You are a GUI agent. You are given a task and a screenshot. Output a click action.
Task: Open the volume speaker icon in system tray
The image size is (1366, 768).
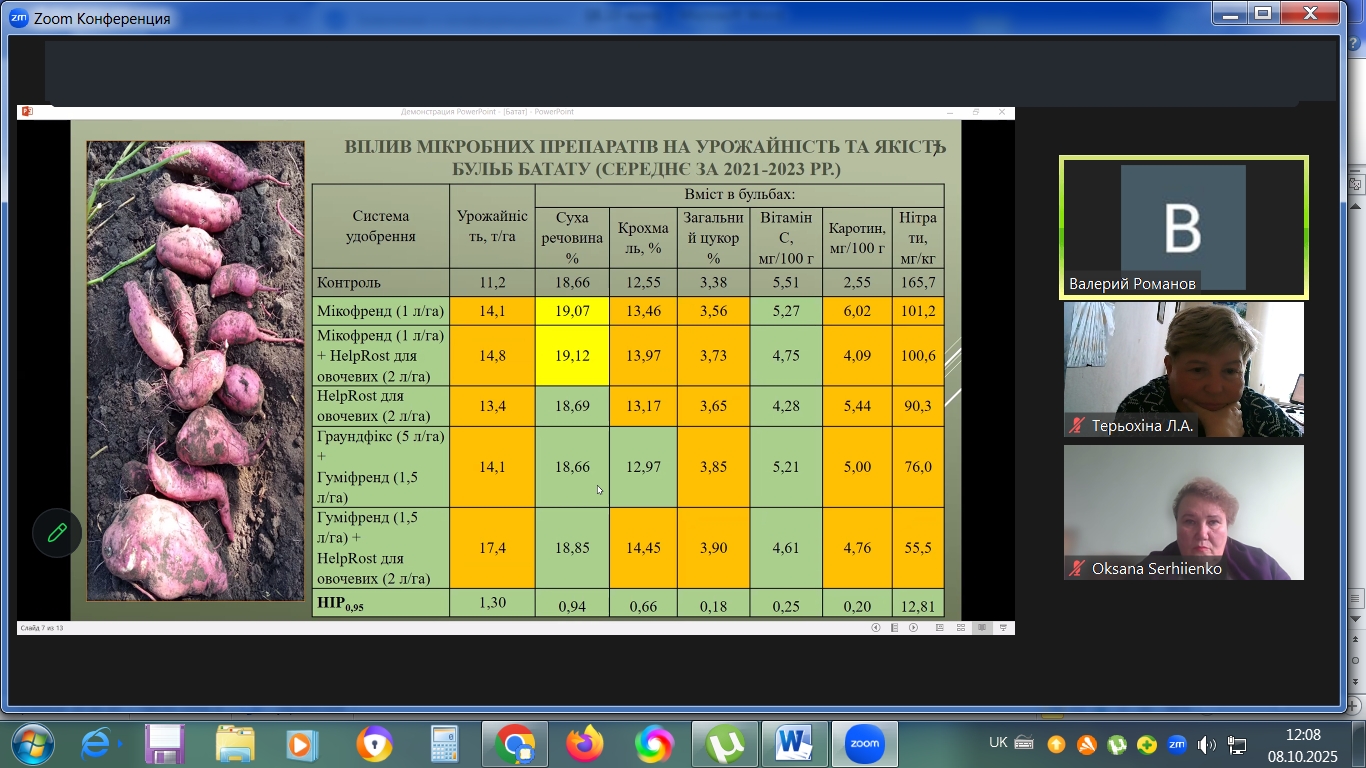coord(1206,745)
